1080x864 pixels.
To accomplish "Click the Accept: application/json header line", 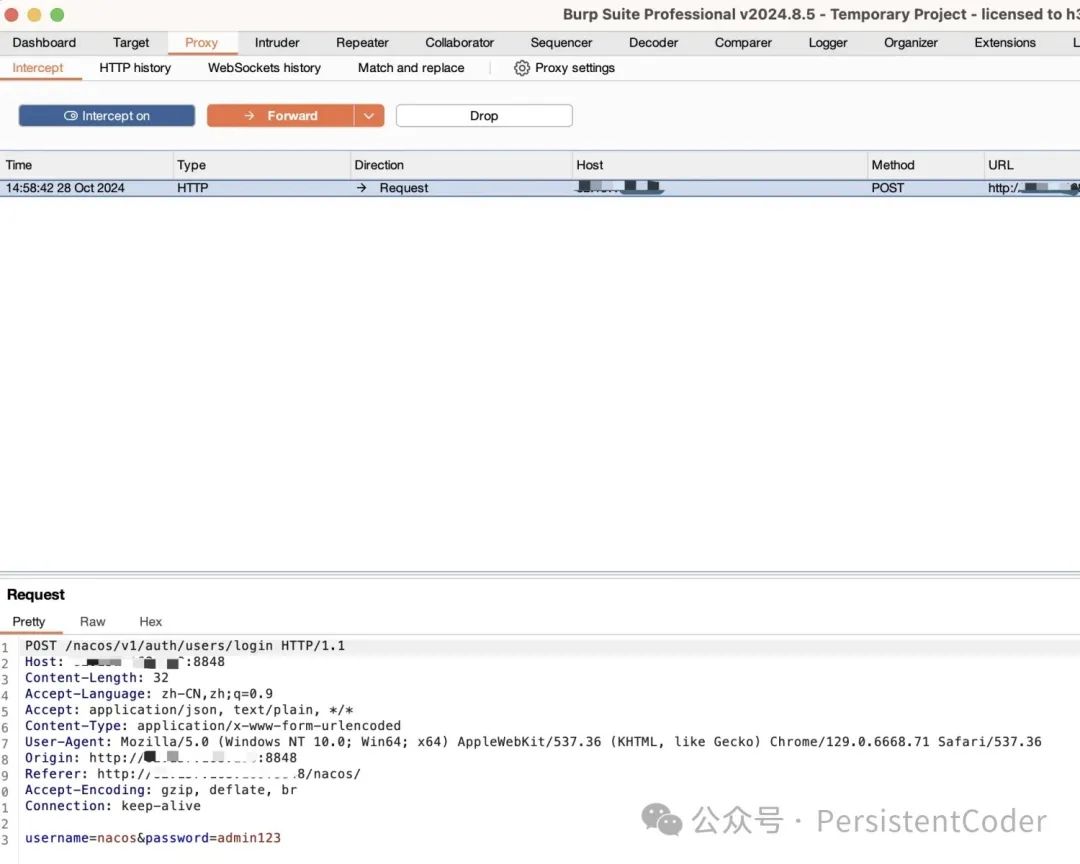I will coord(189,710).
